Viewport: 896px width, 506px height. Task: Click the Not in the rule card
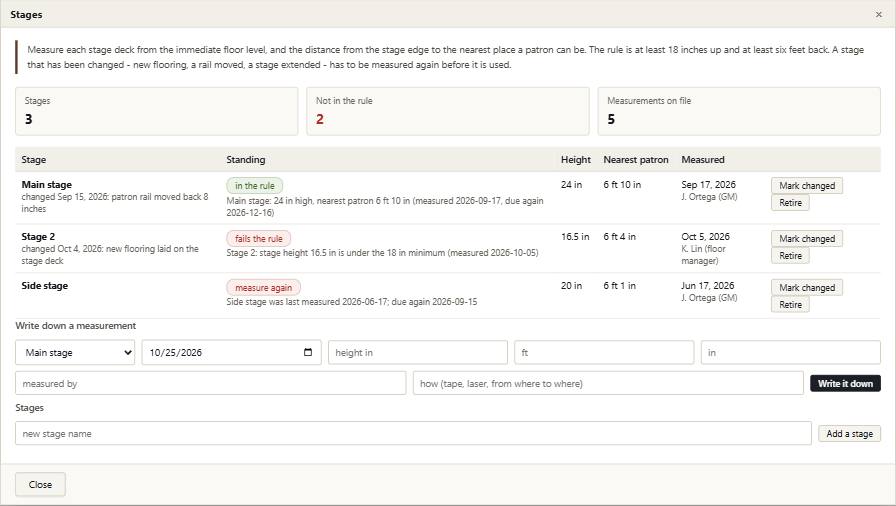coord(447,111)
